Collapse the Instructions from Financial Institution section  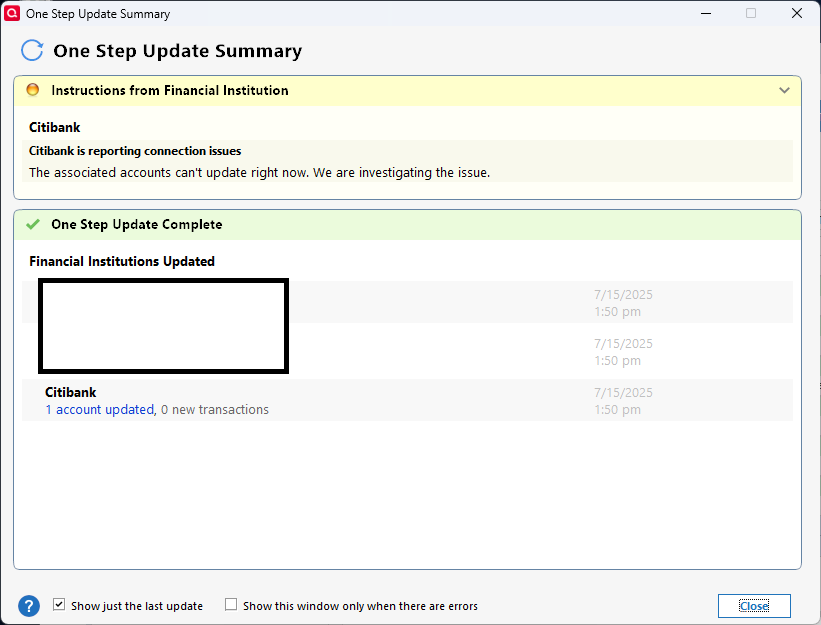pos(784,90)
